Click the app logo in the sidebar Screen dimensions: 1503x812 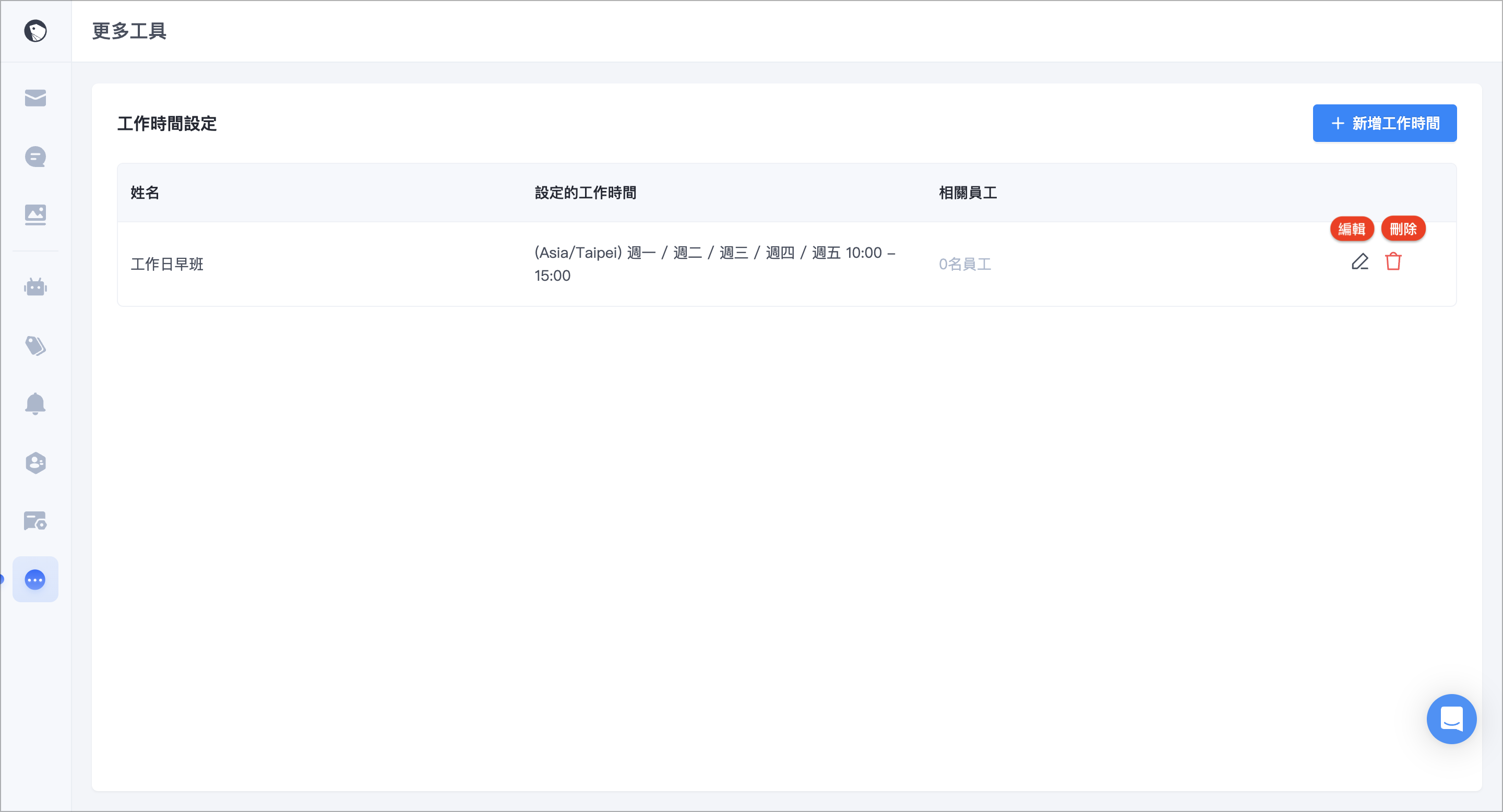(x=35, y=31)
